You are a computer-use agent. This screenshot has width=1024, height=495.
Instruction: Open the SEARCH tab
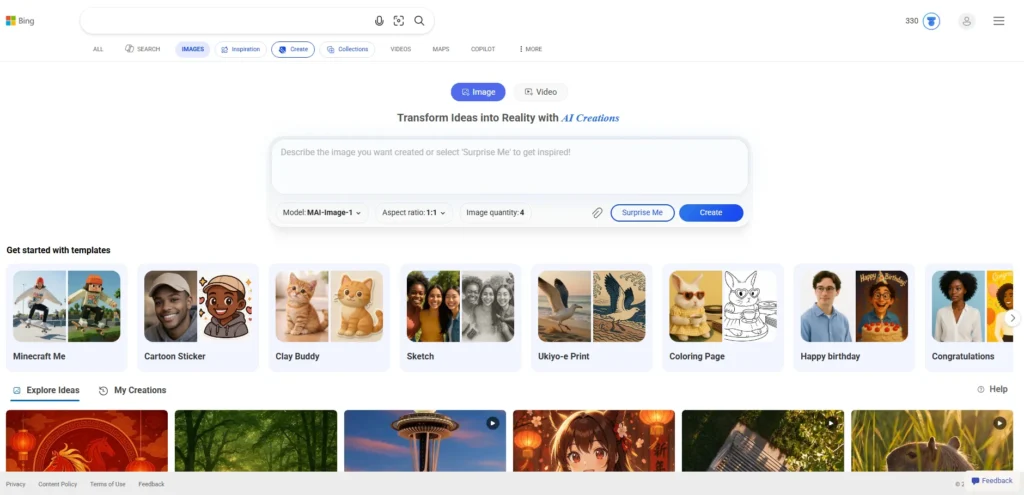point(142,49)
